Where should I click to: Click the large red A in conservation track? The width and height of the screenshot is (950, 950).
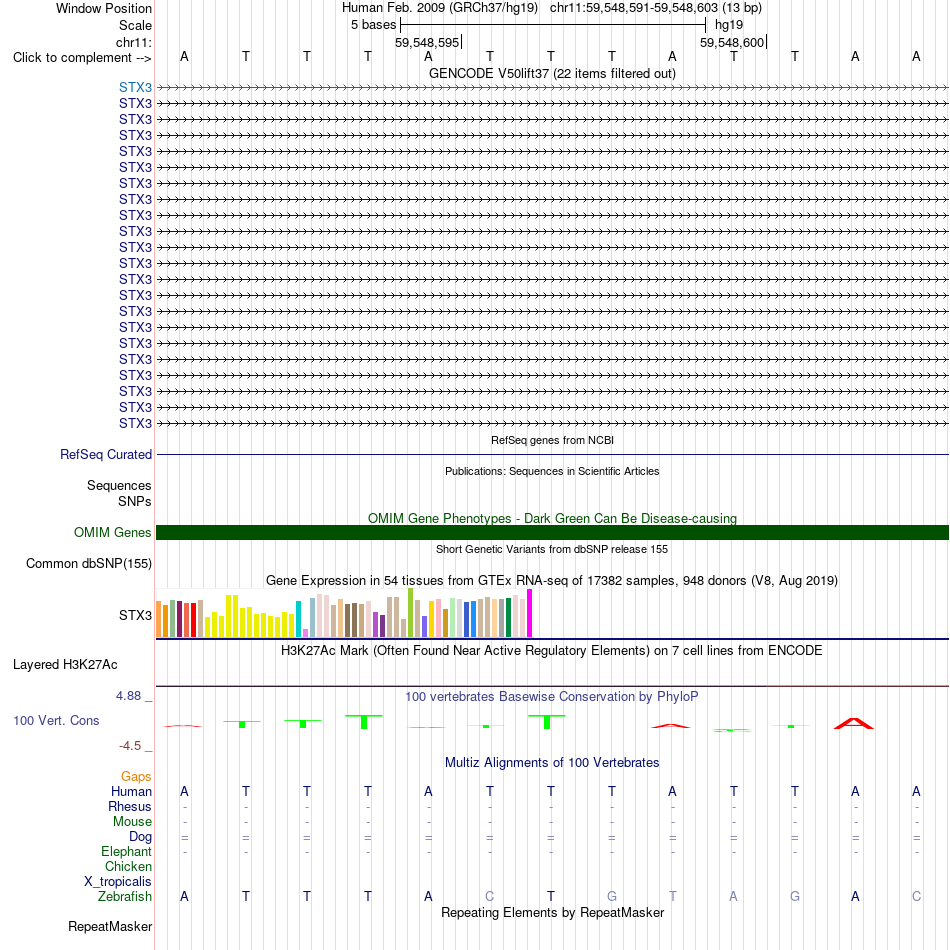tap(854, 723)
